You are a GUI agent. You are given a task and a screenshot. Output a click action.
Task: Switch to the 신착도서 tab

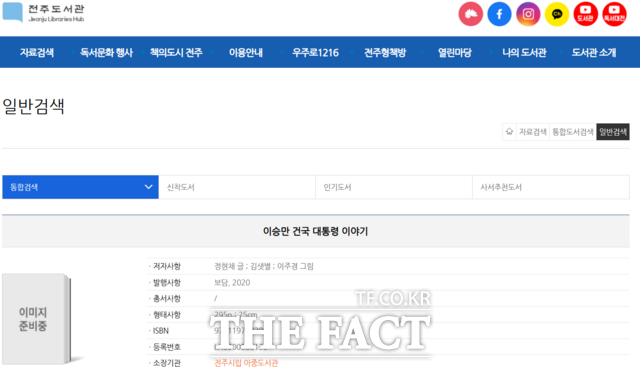pos(237,187)
